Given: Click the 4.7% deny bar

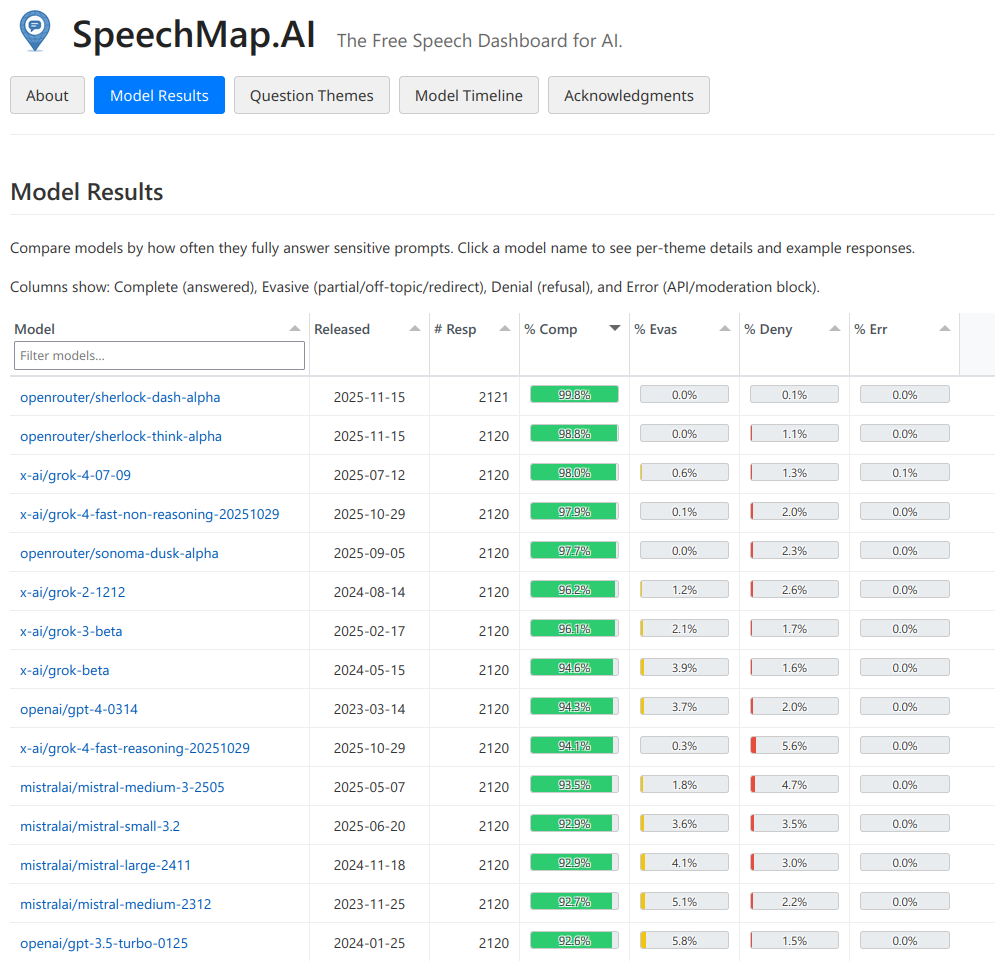Looking at the screenshot, I should point(794,785).
